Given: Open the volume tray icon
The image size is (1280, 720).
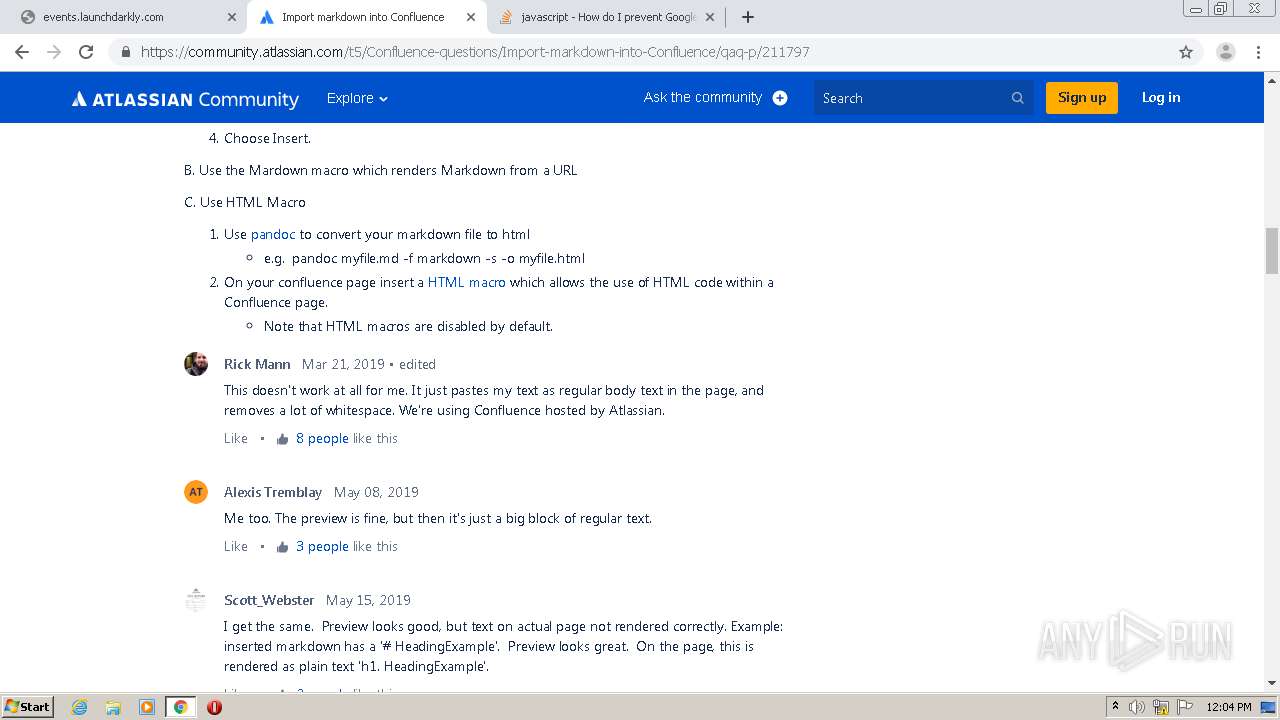Looking at the screenshot, I should (x=1137, y=707).
